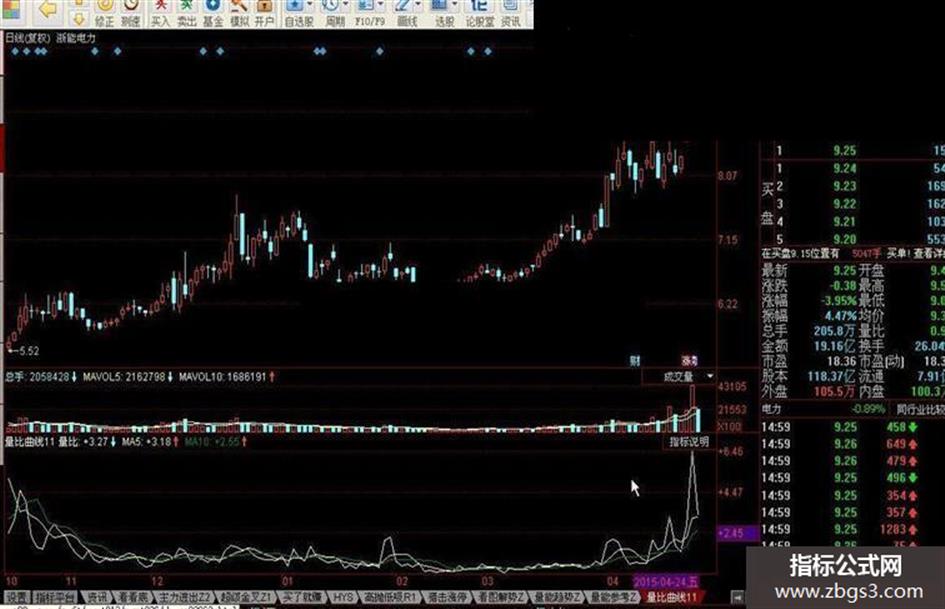Click the 财 marker below the chart
Screen dimensions: 945x609
click(635, 361)
